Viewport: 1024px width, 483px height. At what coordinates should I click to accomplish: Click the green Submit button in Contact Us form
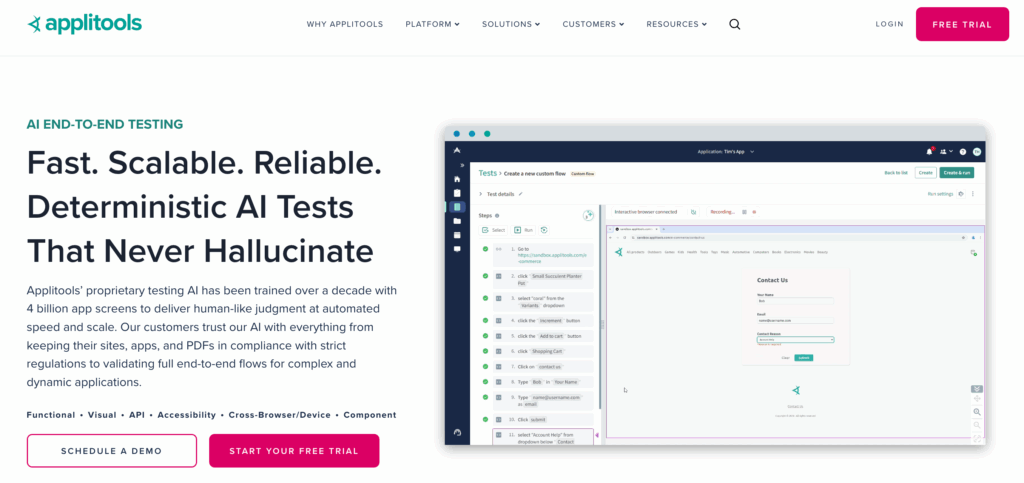click(803, 358)
